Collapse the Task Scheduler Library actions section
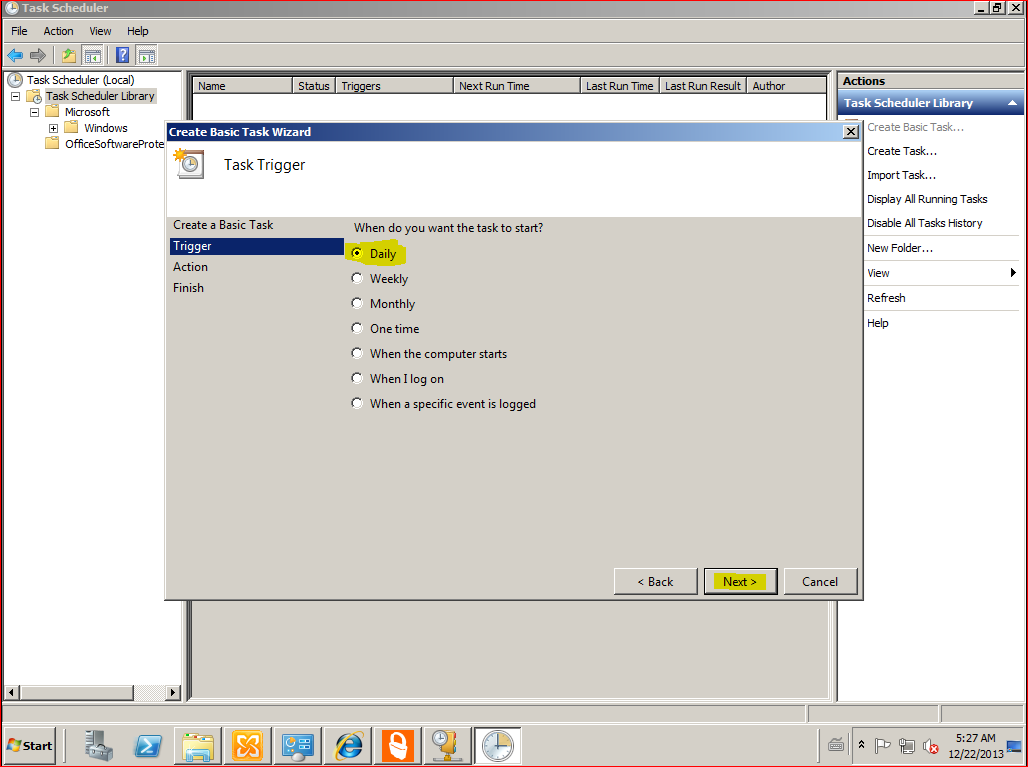The width and height of the screenshot is (1028, 767). click(1012, 103)
